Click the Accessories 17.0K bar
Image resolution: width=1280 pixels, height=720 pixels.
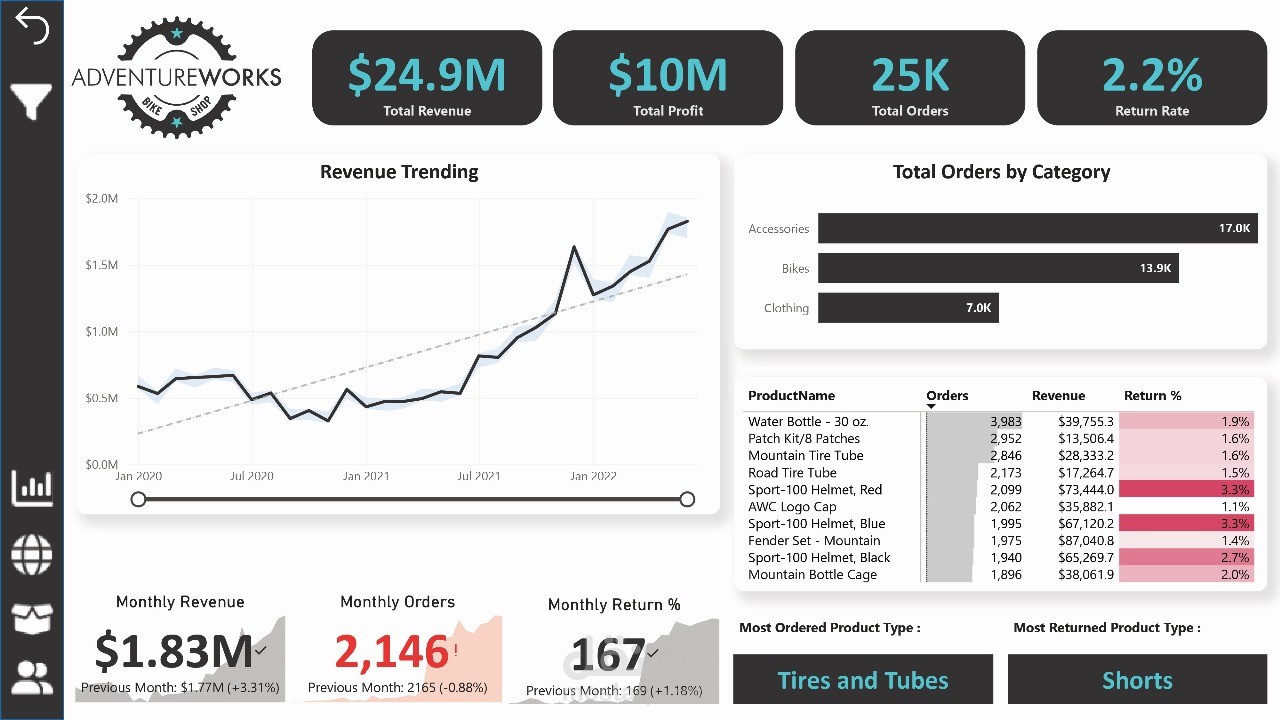point(1037,228)
